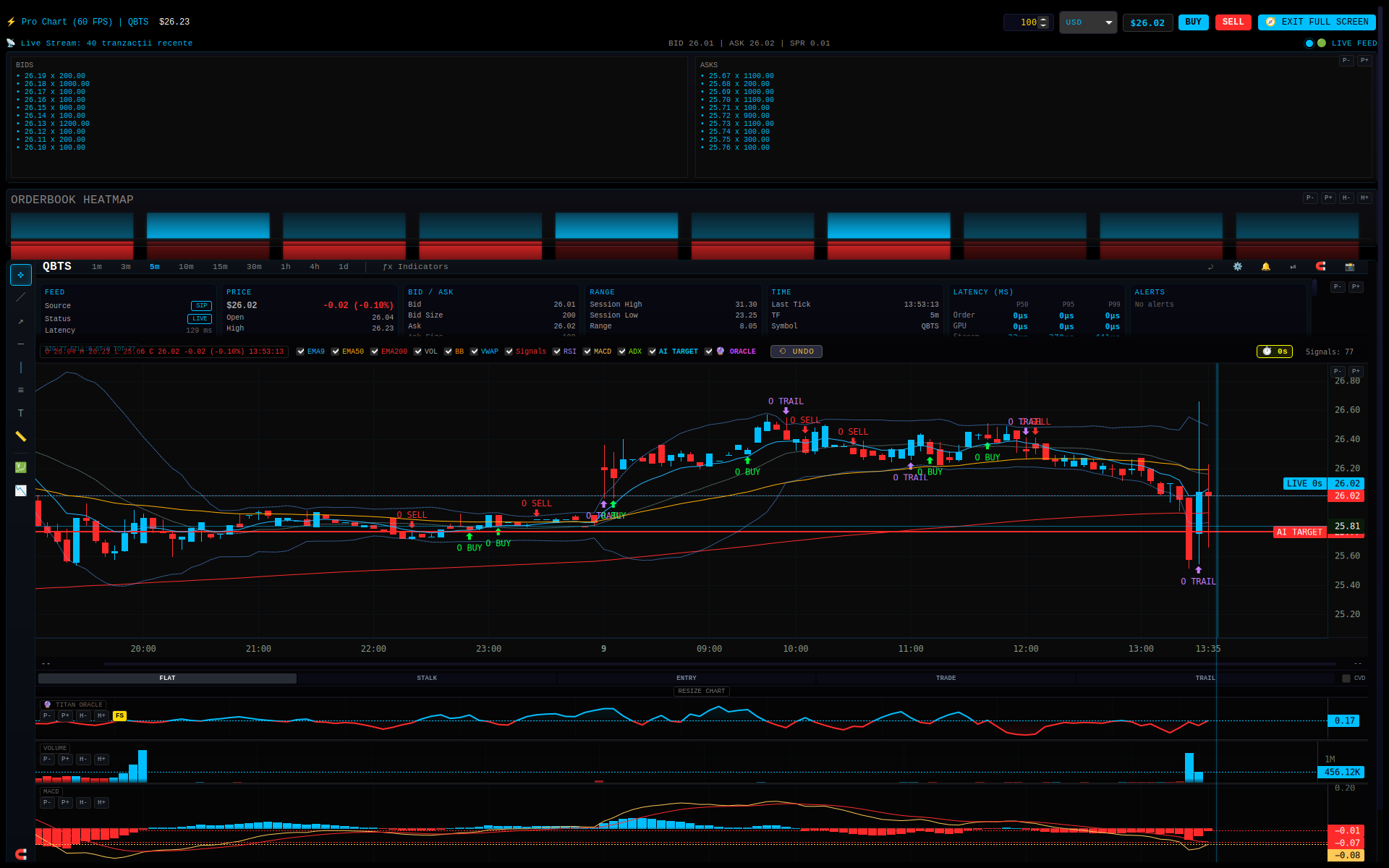Click the green live feed indicator dot
The height and width of the screenshot is (868, 1389).
click(1322, 43)
